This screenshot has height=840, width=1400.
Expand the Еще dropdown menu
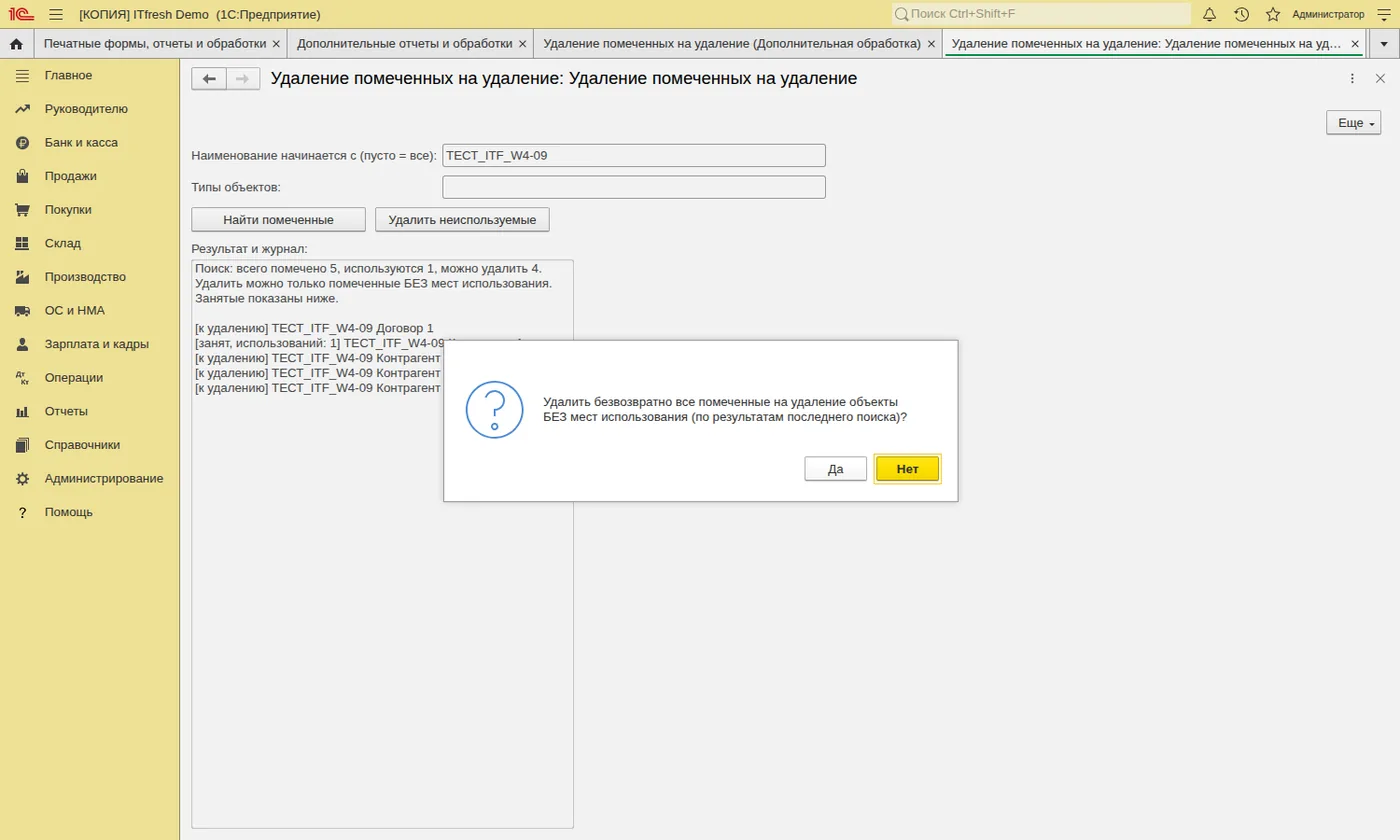[1353, 122]
